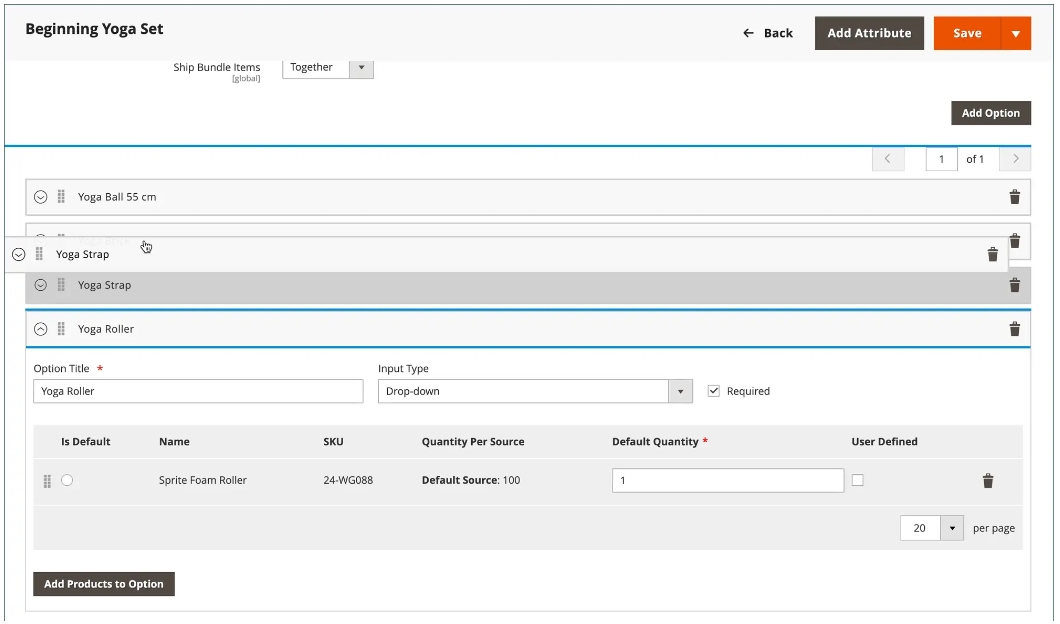Click the Yoga Roller header title
The width and height of the screenshot is (1060, 624).
[x=106, y=329]
